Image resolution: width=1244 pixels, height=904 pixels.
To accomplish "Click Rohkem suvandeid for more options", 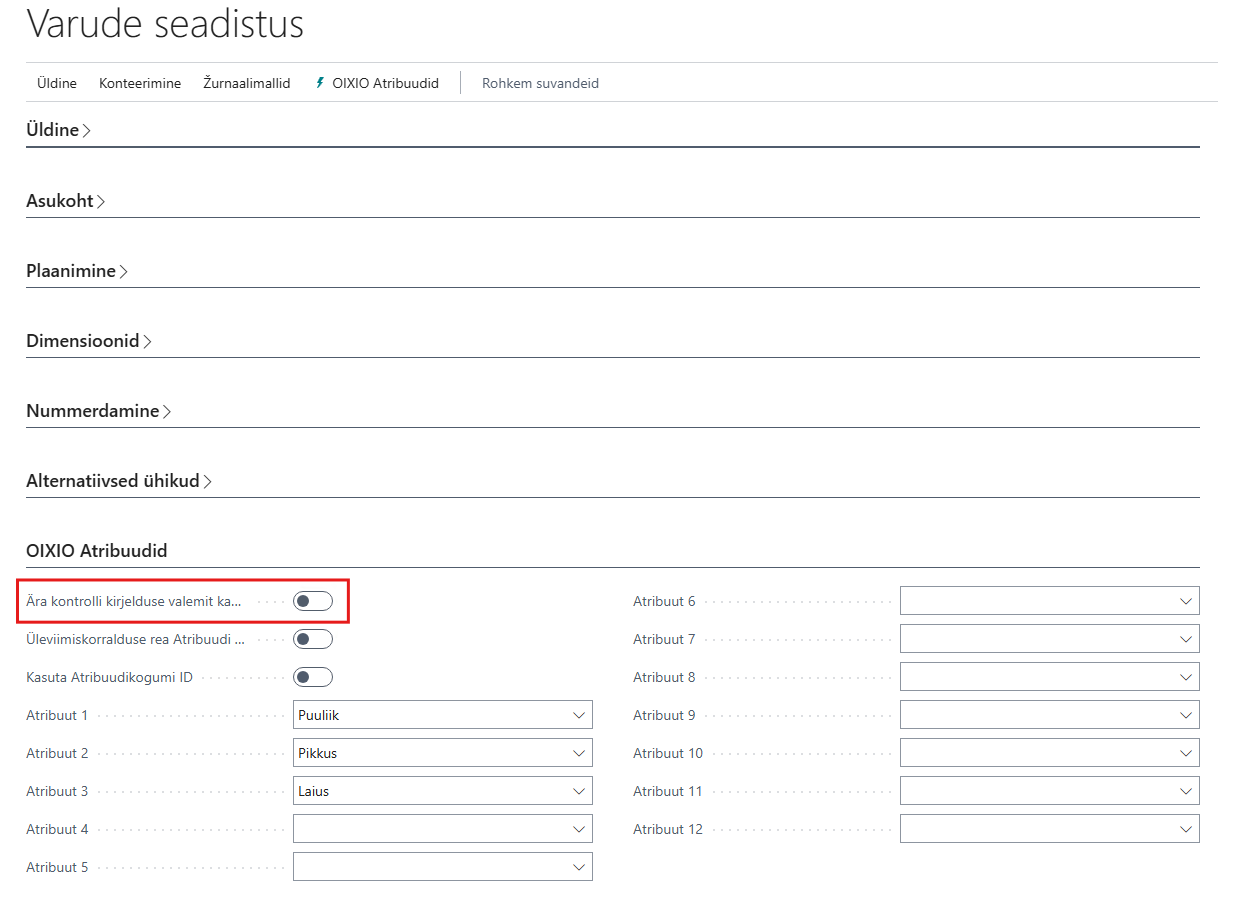I will click(x=540, y=83).
